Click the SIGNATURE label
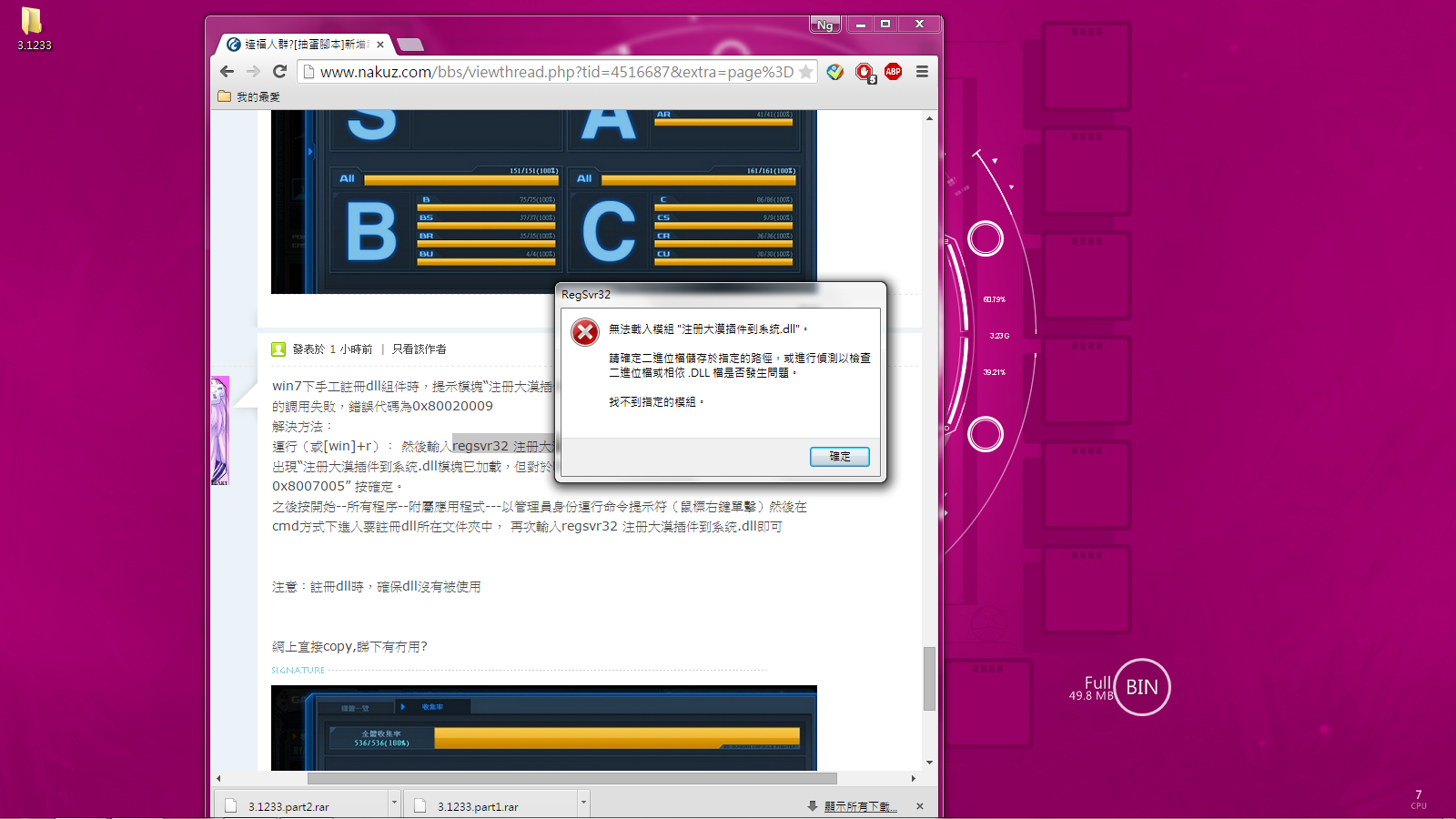Image resolution: width=1456 pixels, height=819 pixels. [x=298, y=671]
